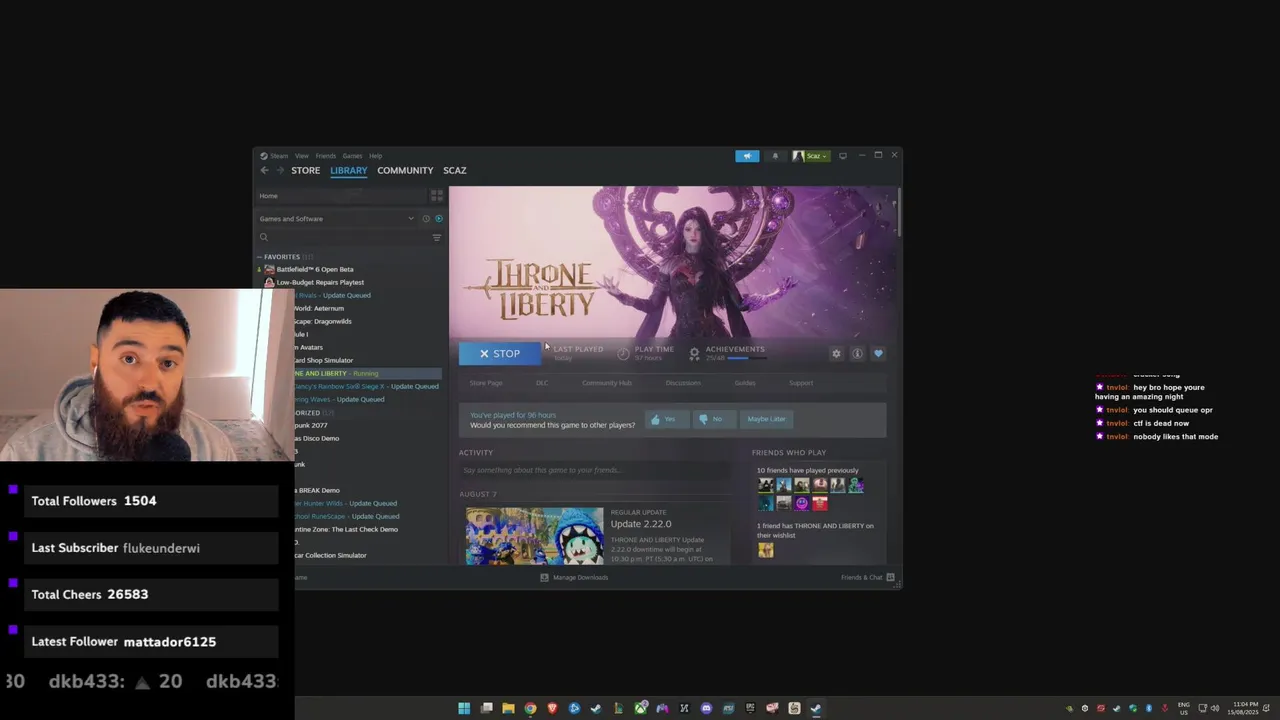This screenshot has width=1280, height=720.
Task: Toggle favorite heart for this game
Action: pos(878,353)
